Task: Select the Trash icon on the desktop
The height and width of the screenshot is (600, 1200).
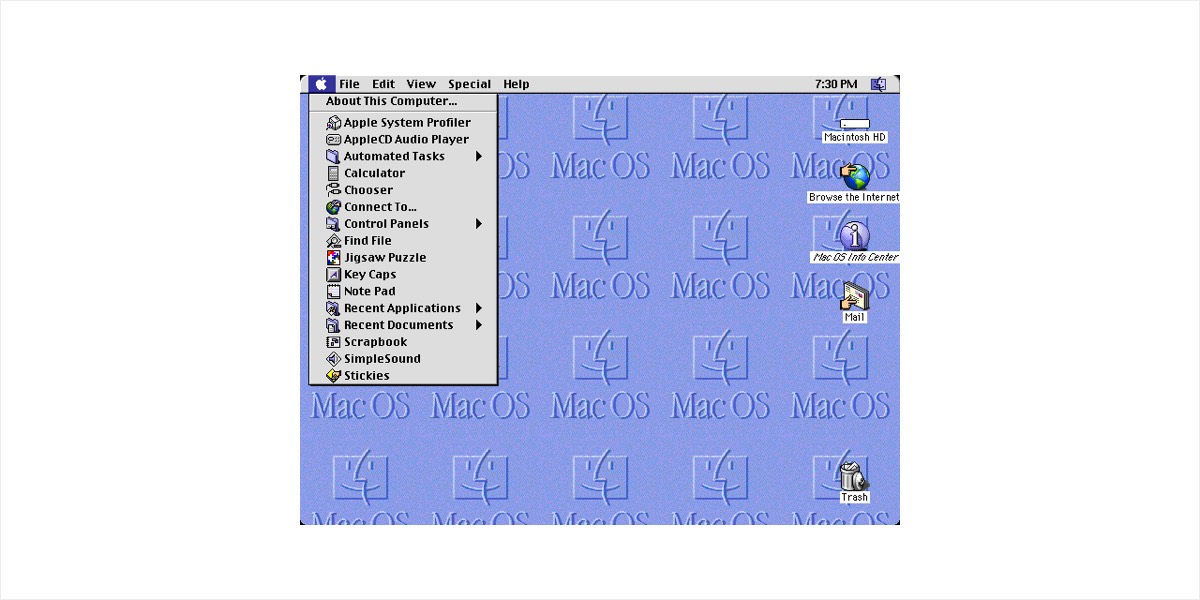Action: (854, 475)
